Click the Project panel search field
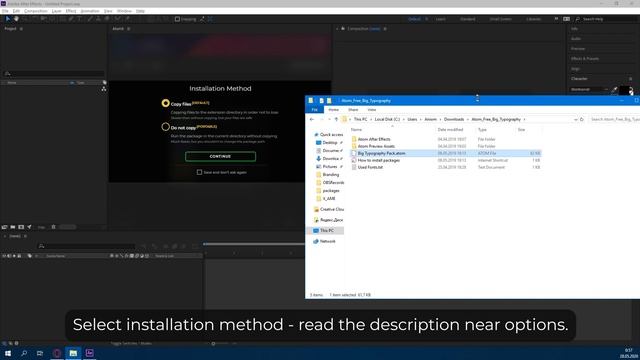Screen dimensions: 640x360 click(x=53, y=73)
